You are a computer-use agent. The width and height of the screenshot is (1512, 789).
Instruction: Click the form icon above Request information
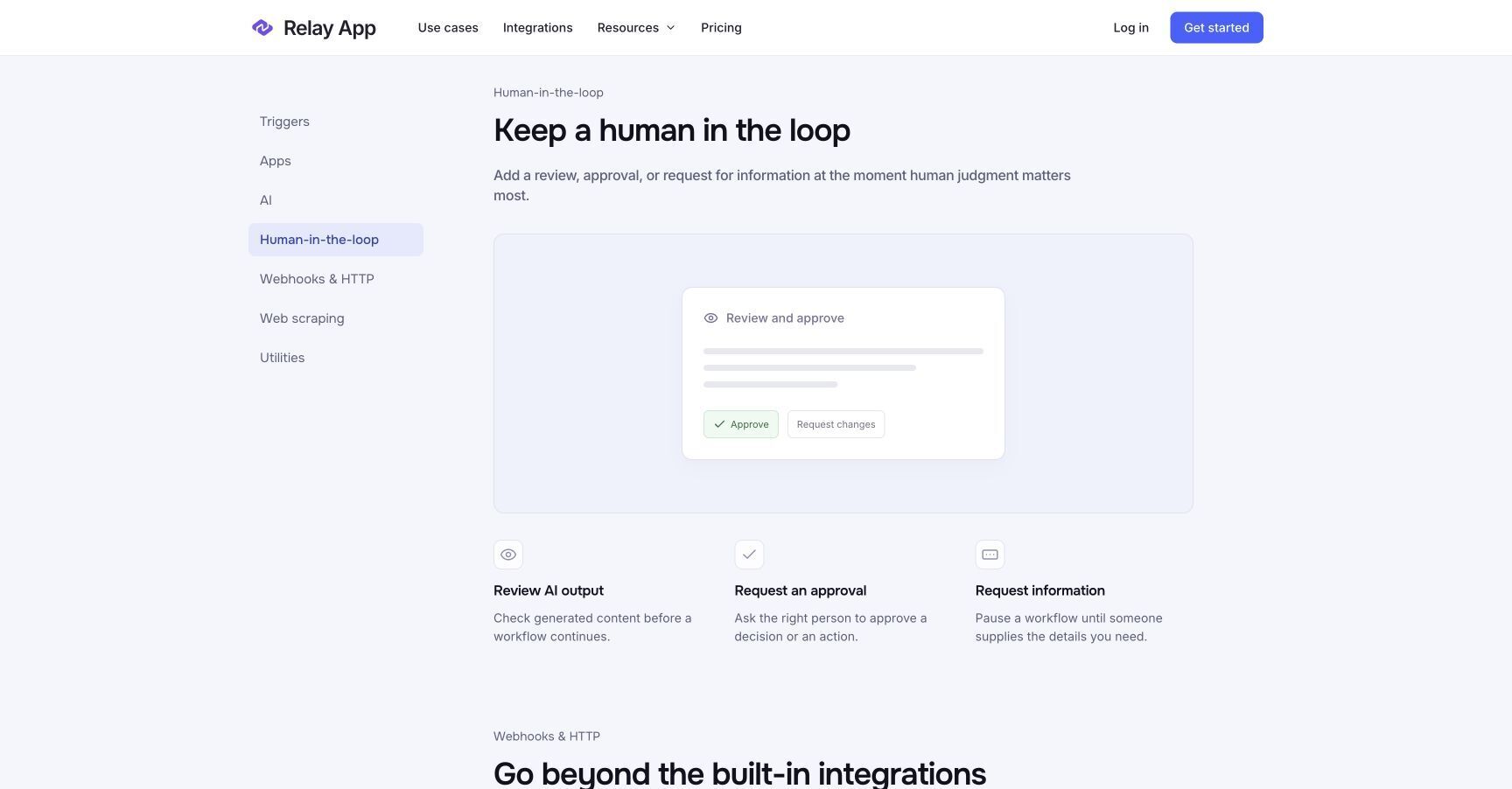(x=990, y=555)
